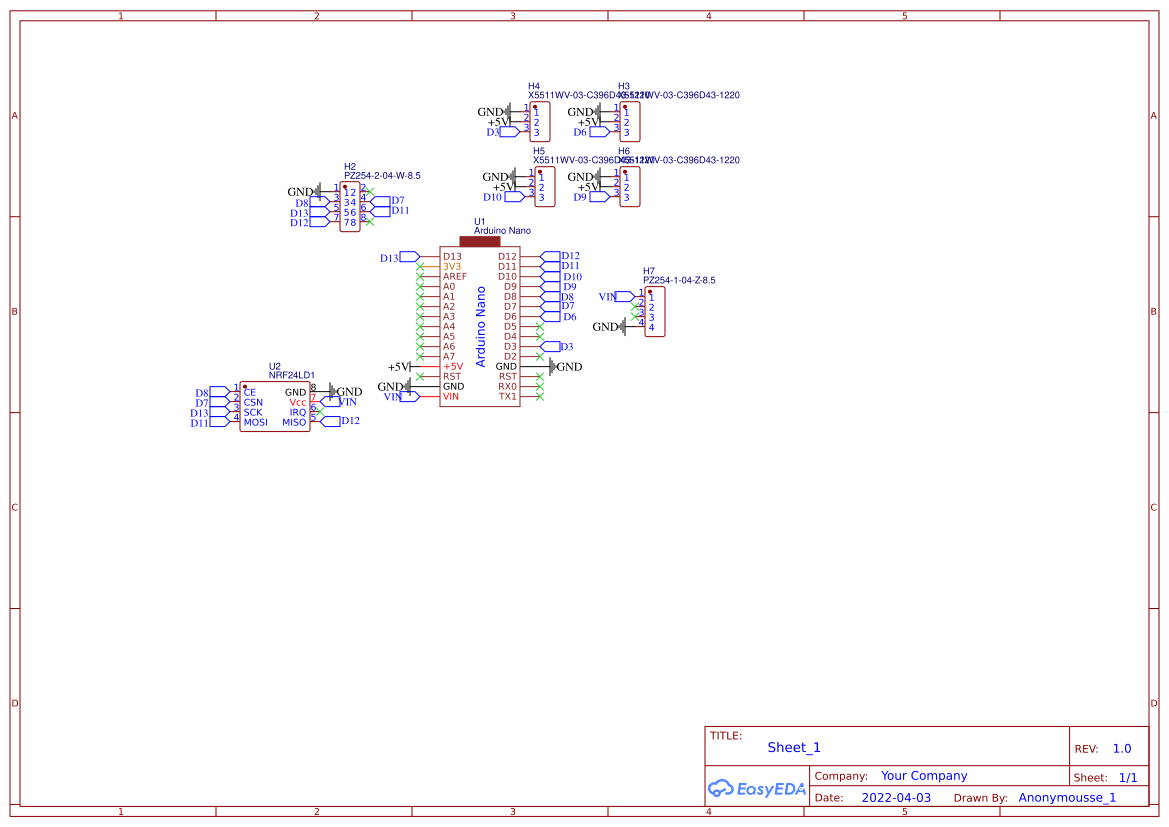Screen dimensions: 1169x827
Task: Click the EasyEDA logo in title block
Action: click(x=757, y=789)
